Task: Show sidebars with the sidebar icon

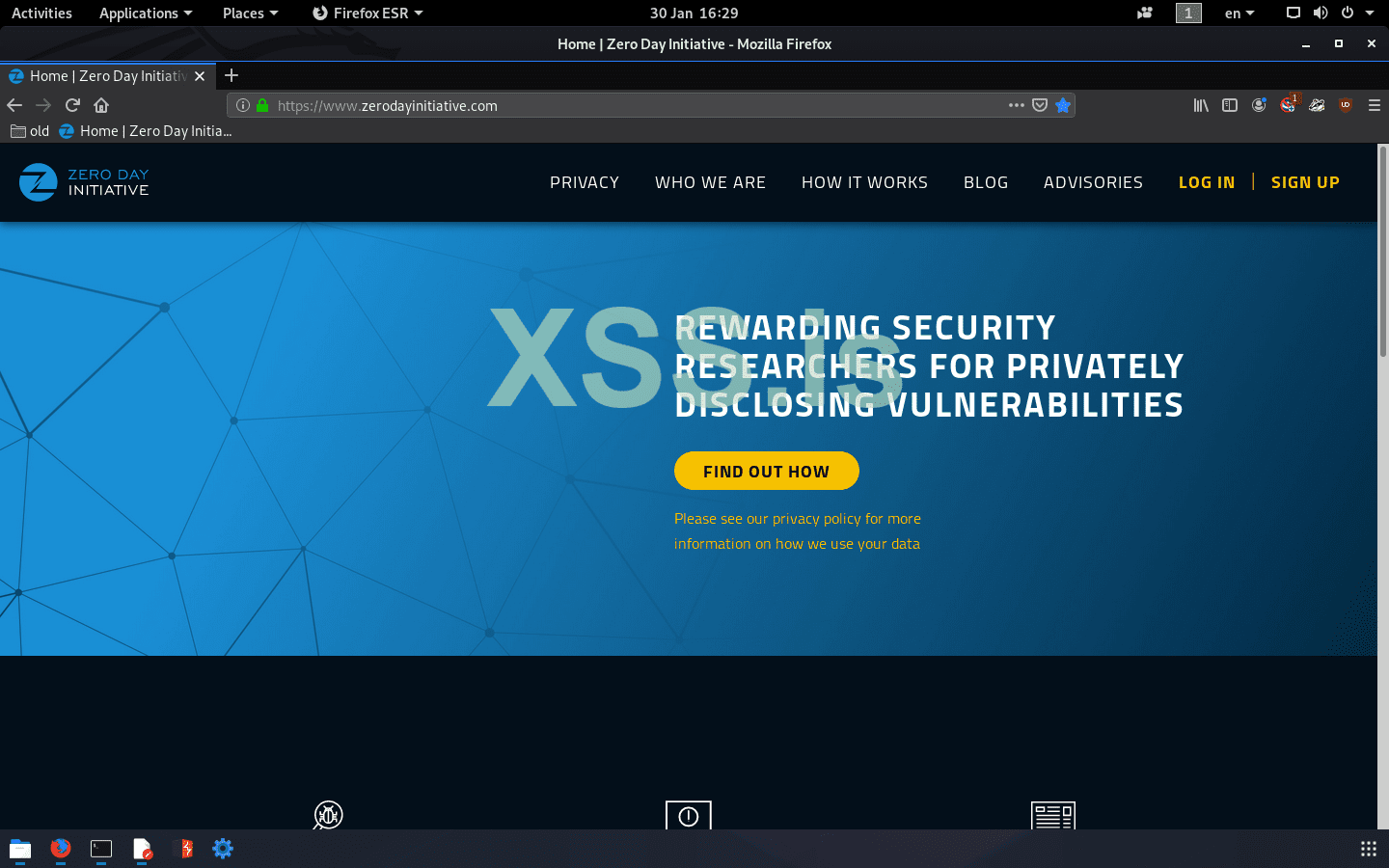Action: click(1230, 105)
